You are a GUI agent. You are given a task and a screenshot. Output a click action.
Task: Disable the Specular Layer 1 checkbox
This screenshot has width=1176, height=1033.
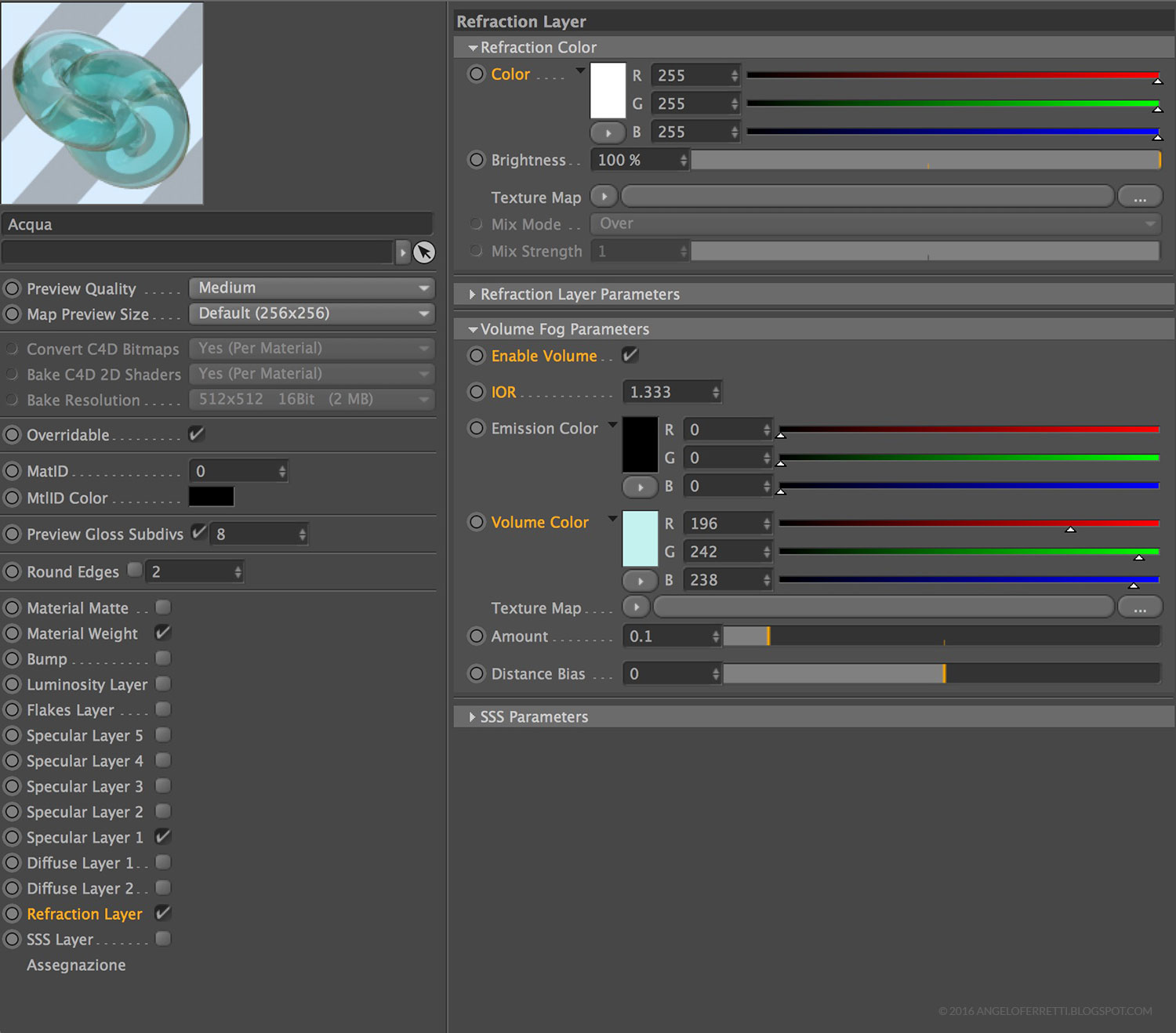click(163, 836)
